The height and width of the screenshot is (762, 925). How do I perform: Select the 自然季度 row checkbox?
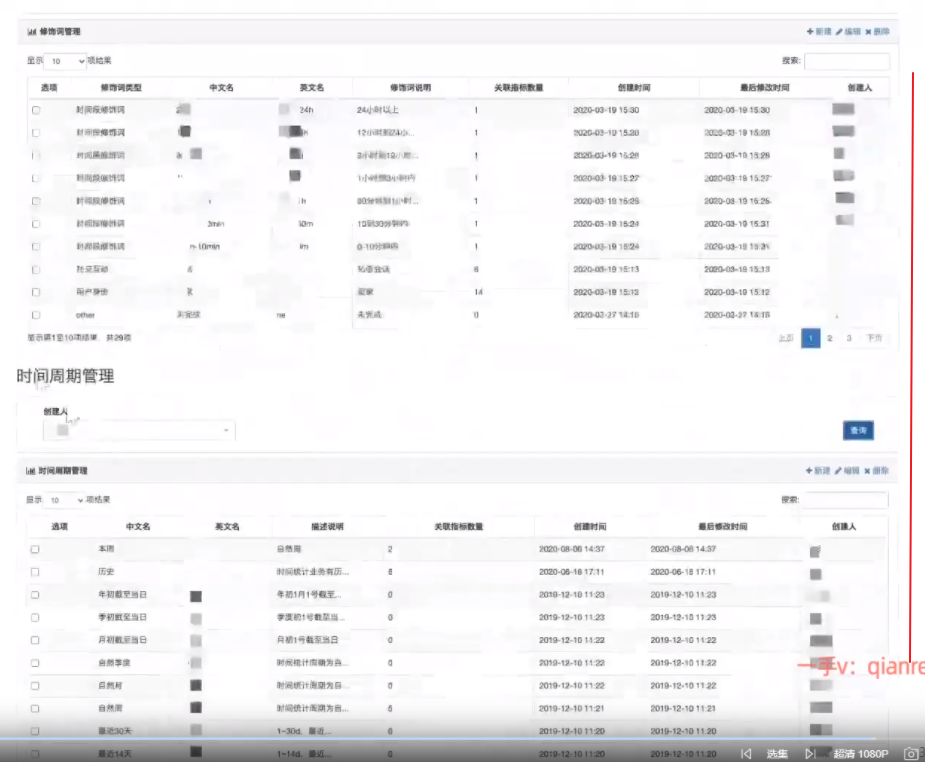[35, 663]
